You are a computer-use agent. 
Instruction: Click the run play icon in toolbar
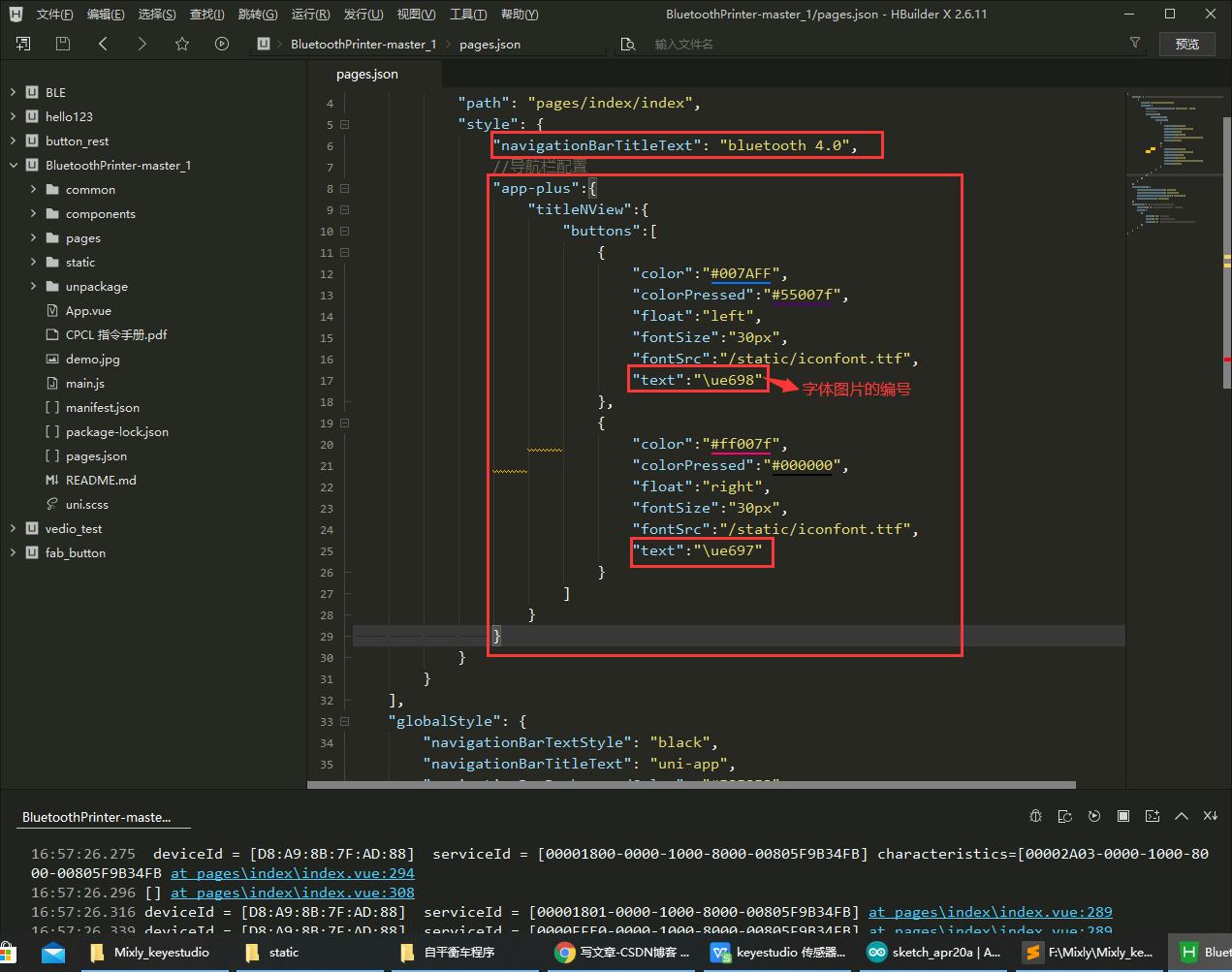(x=222, y=44)
